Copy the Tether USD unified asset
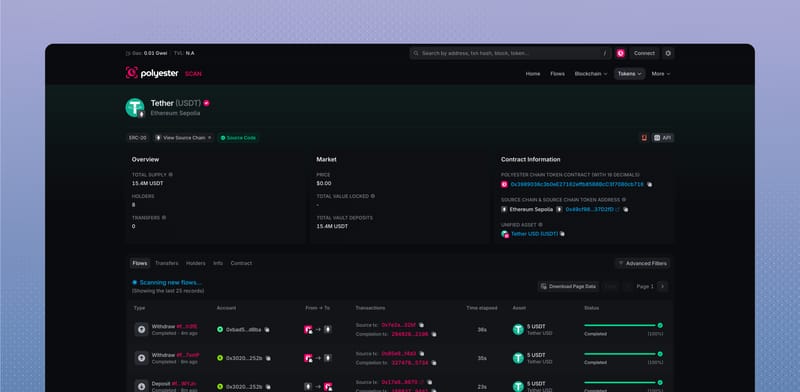The image size is (800, 392). coord(562,234)
